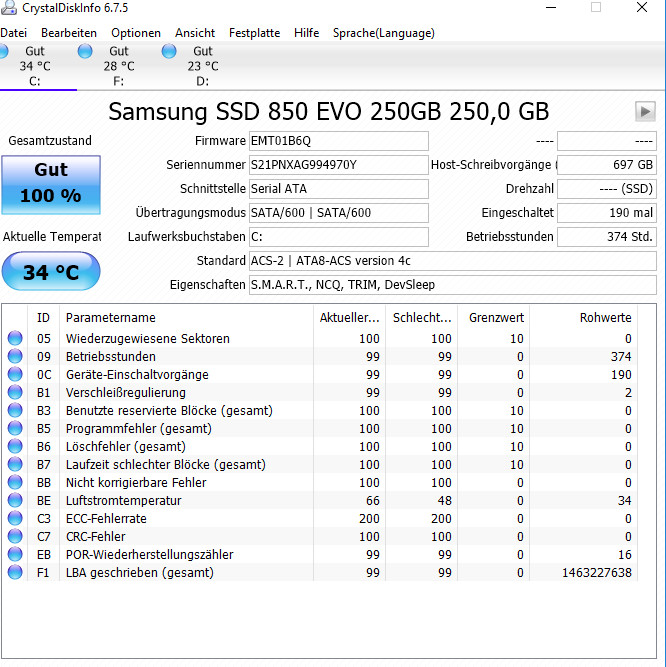The image size is (666, 667).
Task: Click the Grenzwert column header
Action: [x=494, y=318]
